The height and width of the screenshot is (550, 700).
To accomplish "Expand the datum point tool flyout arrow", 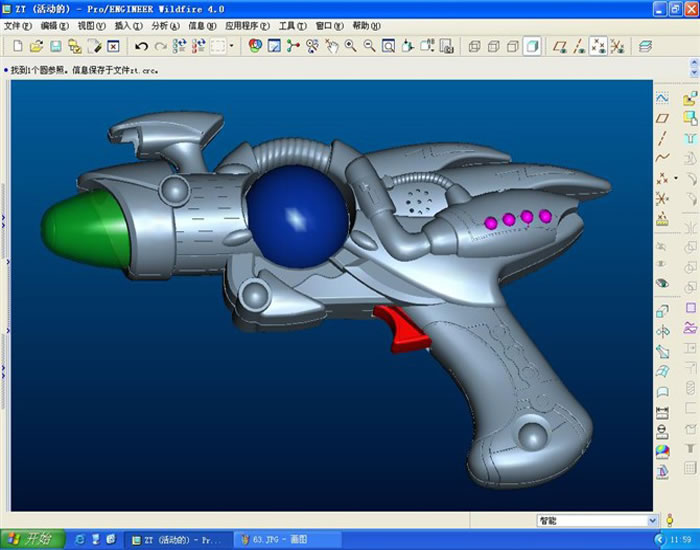I will [x=674, y=179].
